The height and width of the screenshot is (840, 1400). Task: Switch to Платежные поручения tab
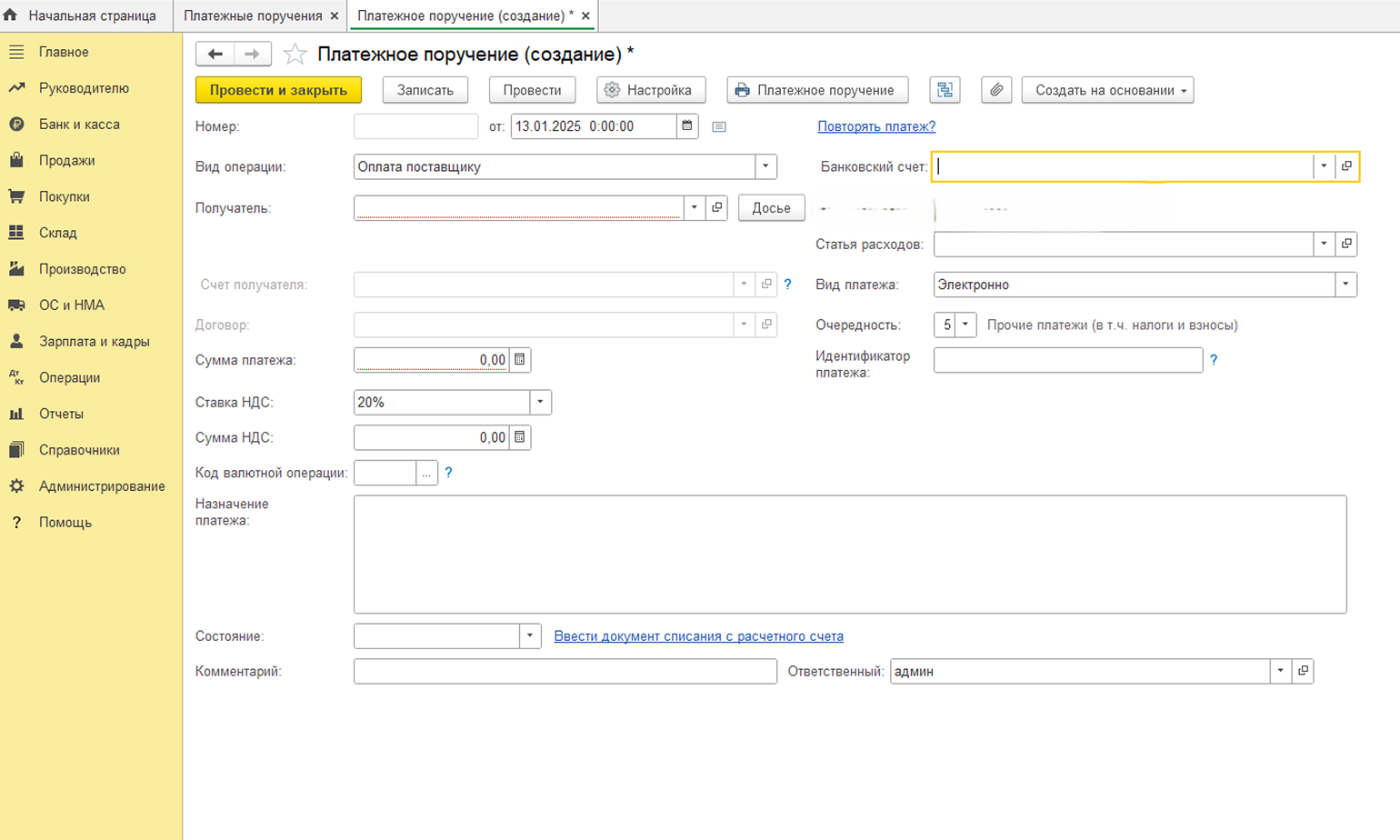pyautogui.click(x=253, y=15)
